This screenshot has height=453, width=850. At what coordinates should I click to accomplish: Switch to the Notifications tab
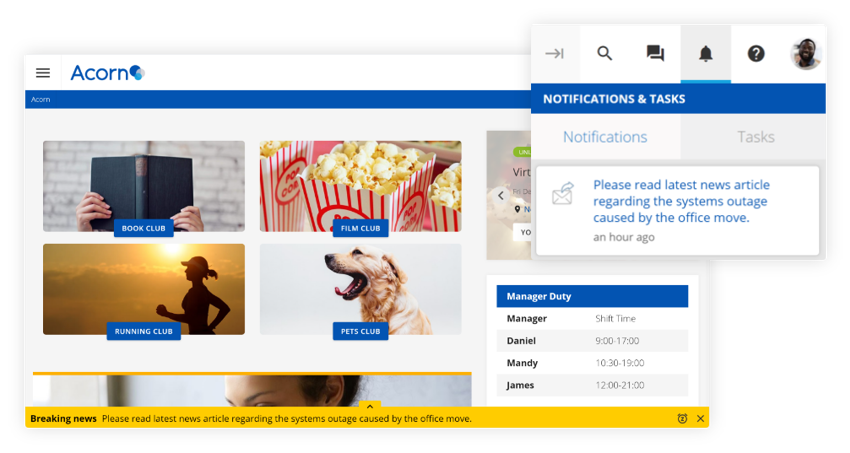click(x=605, y=137)
